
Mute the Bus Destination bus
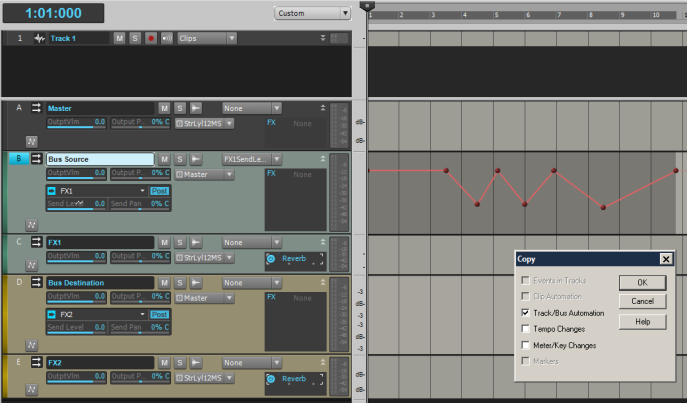[165, 283]
